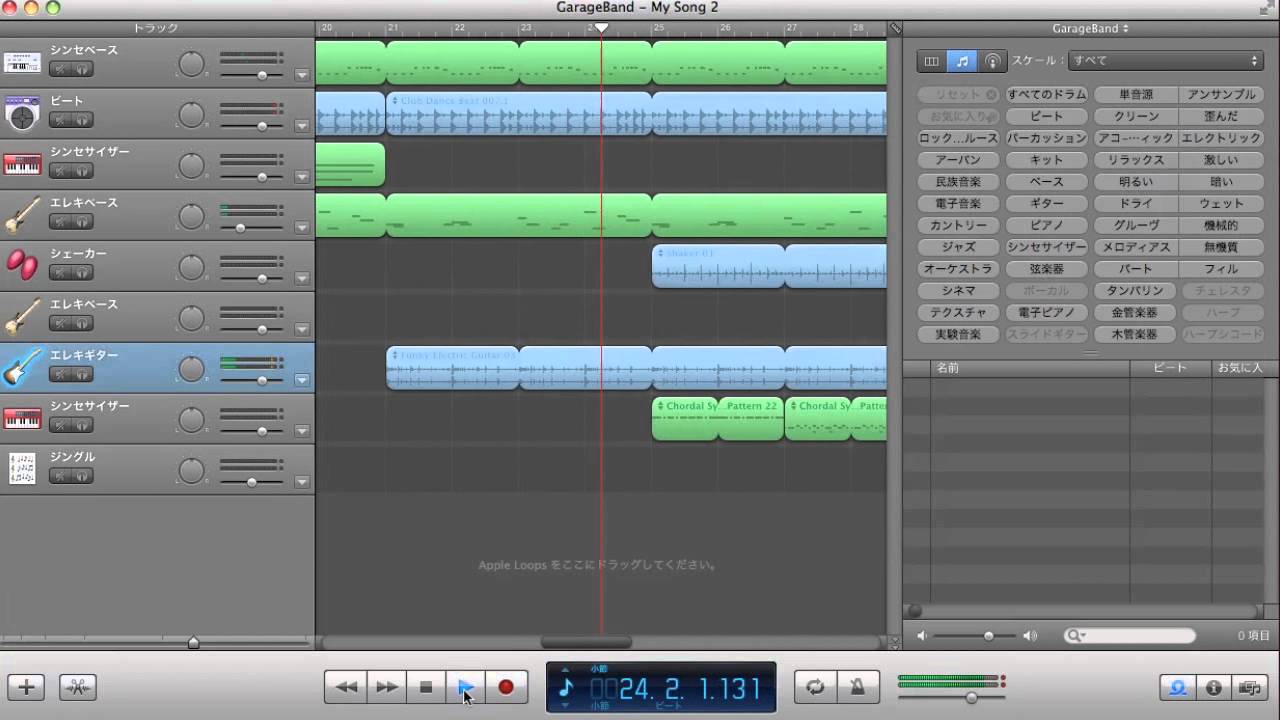
Task: Click the エレキギター blue guitar icon
Action: [22, 368]
